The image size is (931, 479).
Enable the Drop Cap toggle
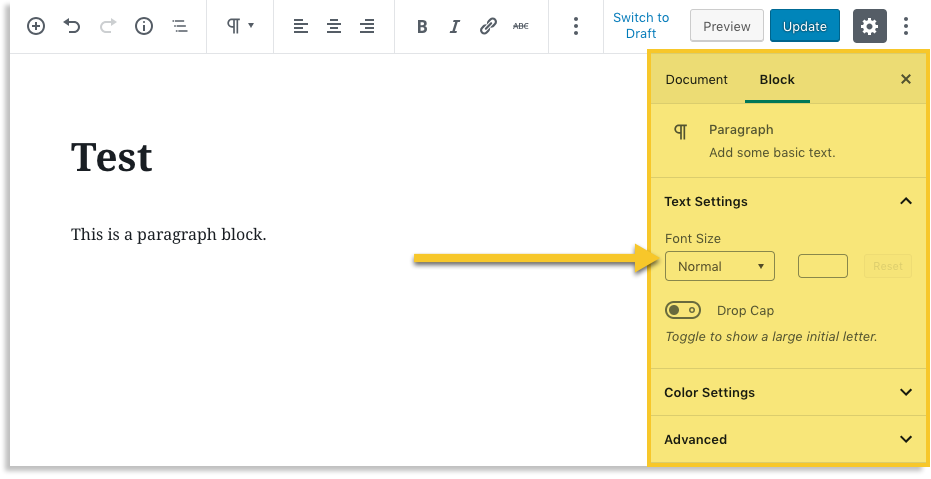[683, 311]
